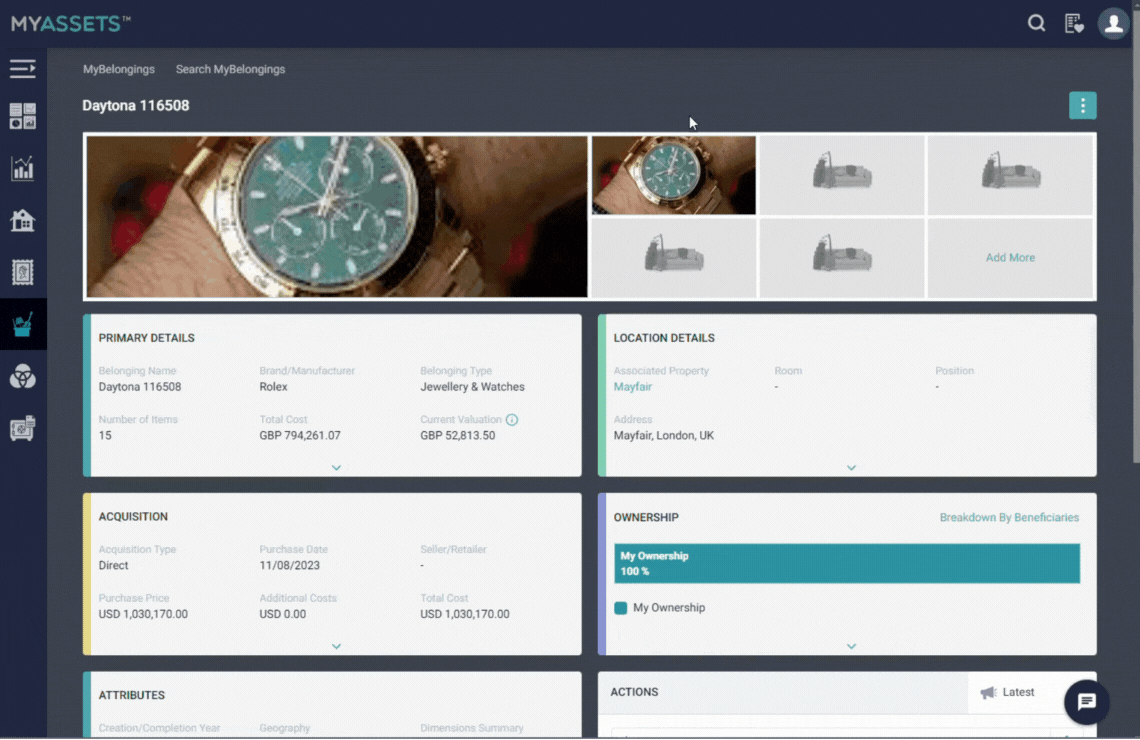Click the Direct acquisition type value
The image size is (1140, 740).
113,566
